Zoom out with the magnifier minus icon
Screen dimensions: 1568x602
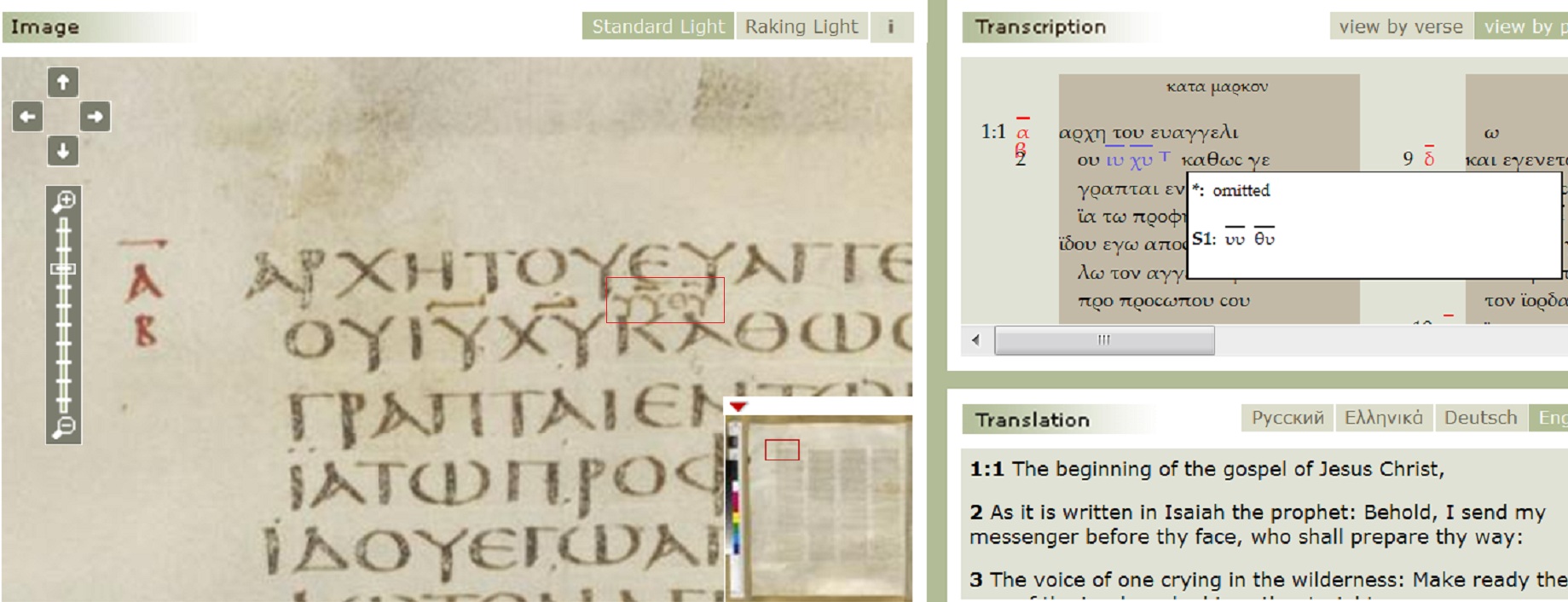click(x=64, y=427)
